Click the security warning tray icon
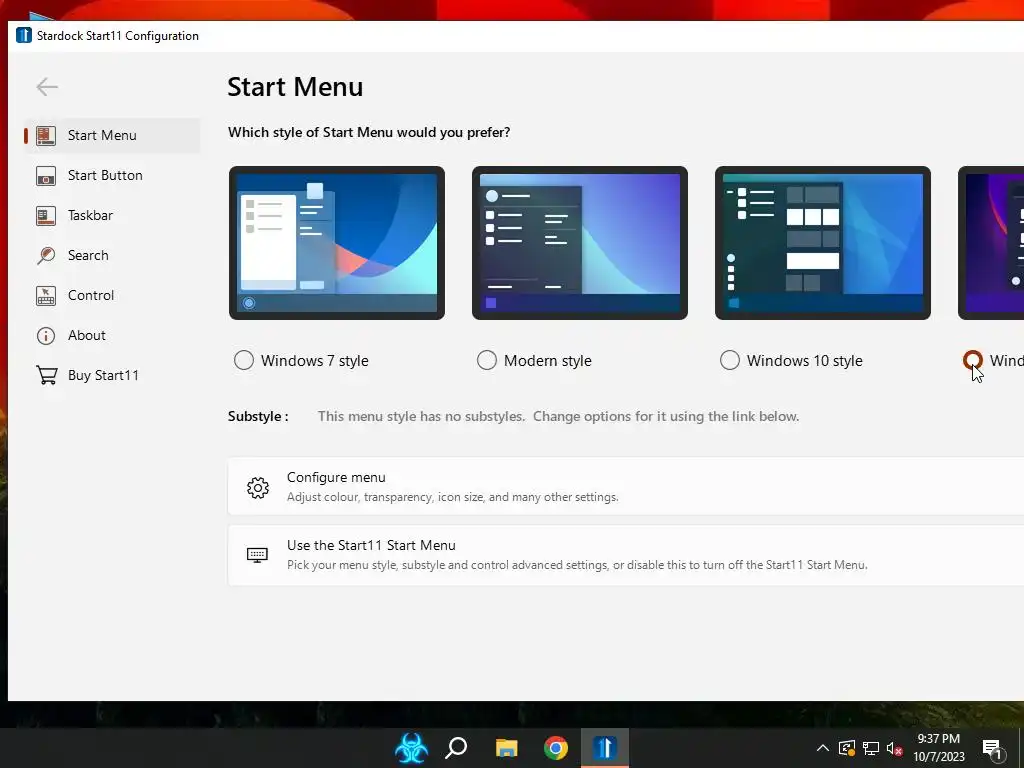1024x768 pixels. 847,748
